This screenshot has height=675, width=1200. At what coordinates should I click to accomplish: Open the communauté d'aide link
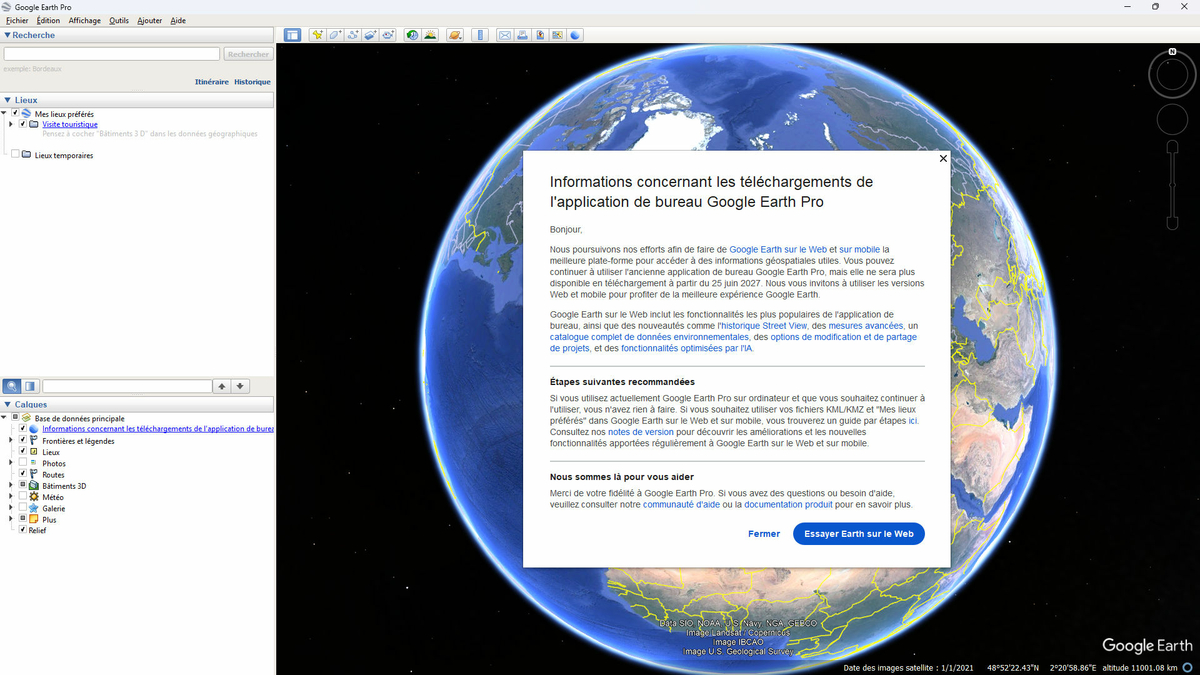click(x=681, y=505)
